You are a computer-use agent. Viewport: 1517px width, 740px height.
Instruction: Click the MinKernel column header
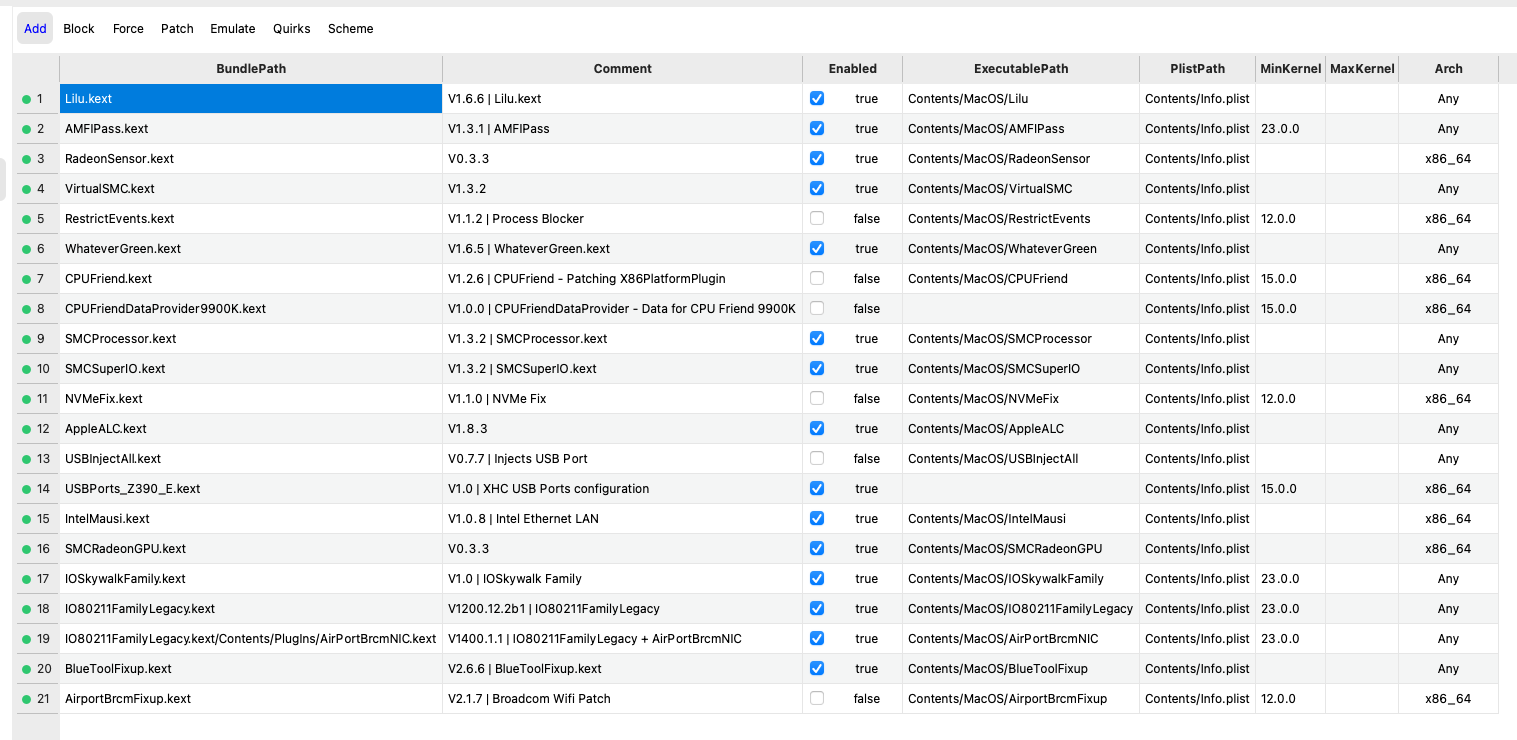[1290, 69]
